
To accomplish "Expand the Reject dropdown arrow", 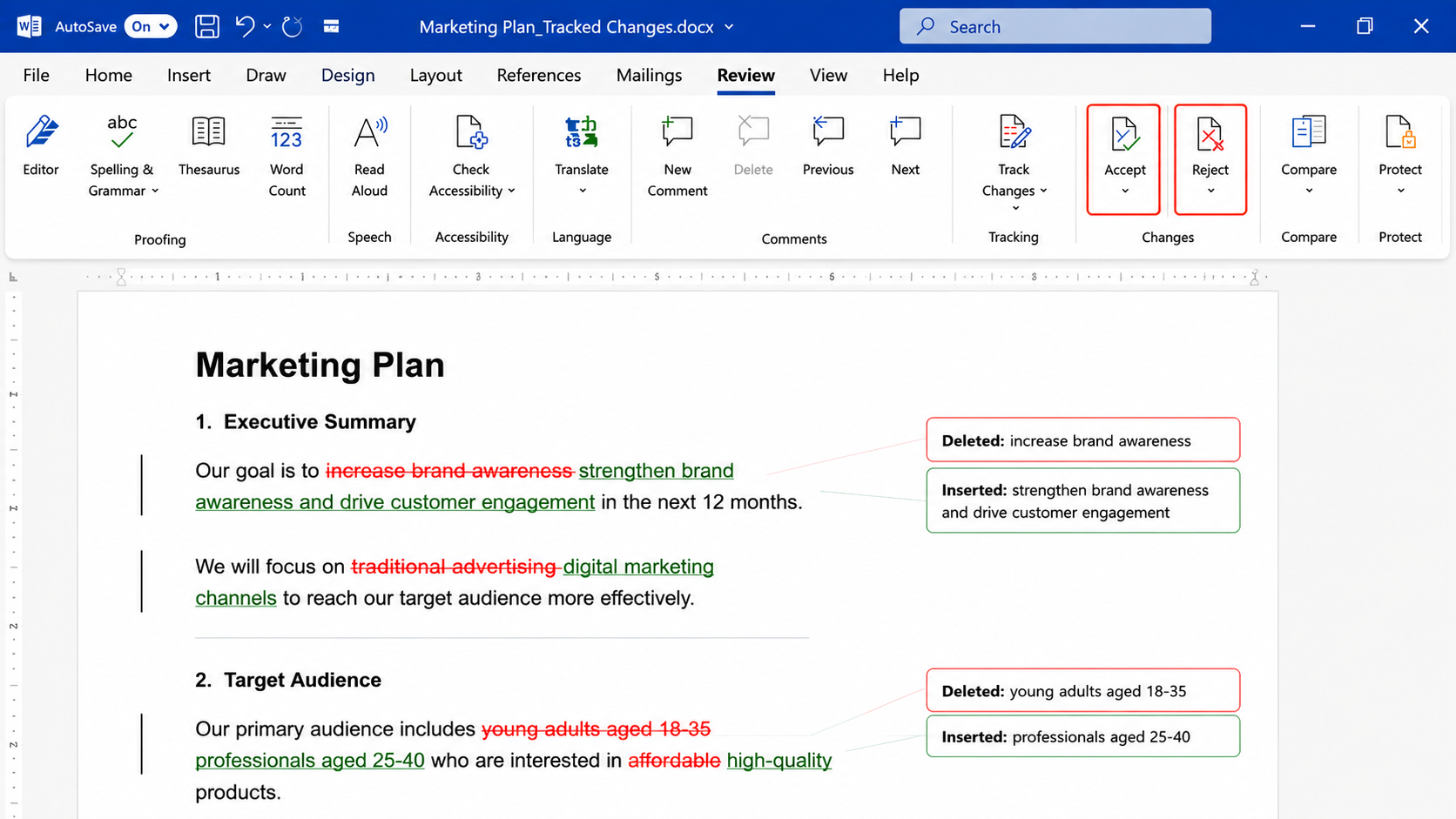I will (x=1211, y=191).
